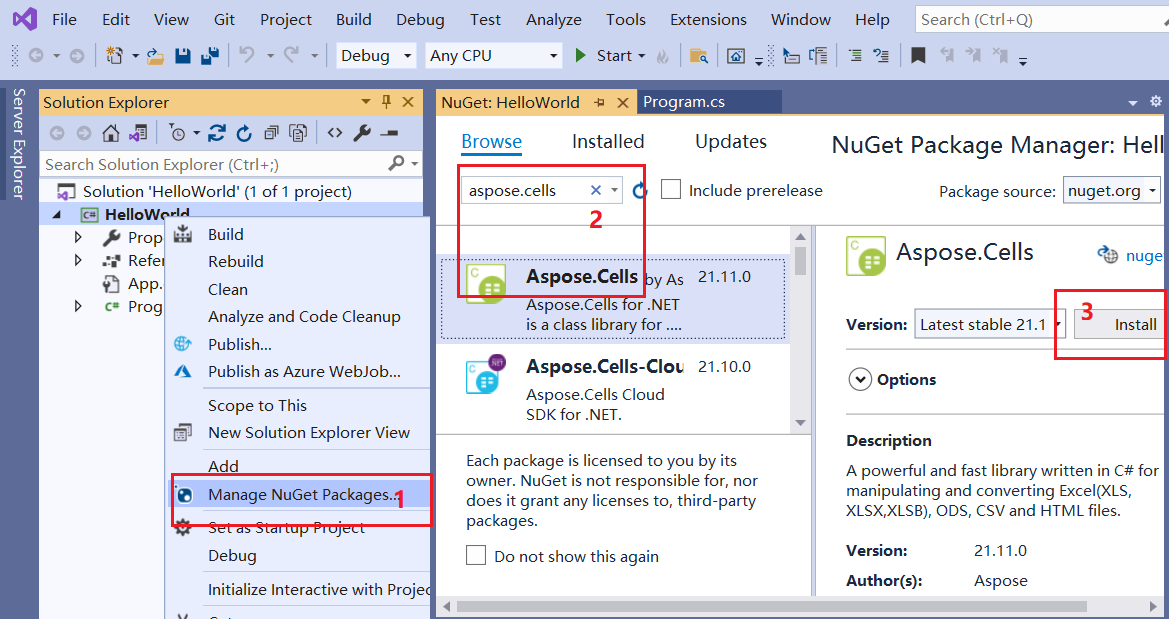Refresh the NuGet search results
Viewport: 1169px width, 619px height.
[639, 190]
